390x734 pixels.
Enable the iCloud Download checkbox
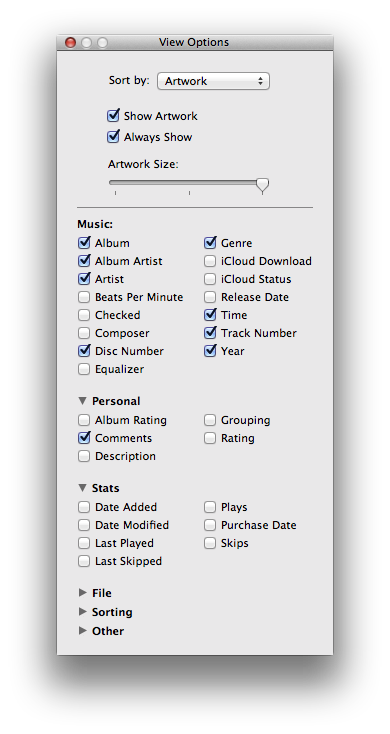coord(210,261)
